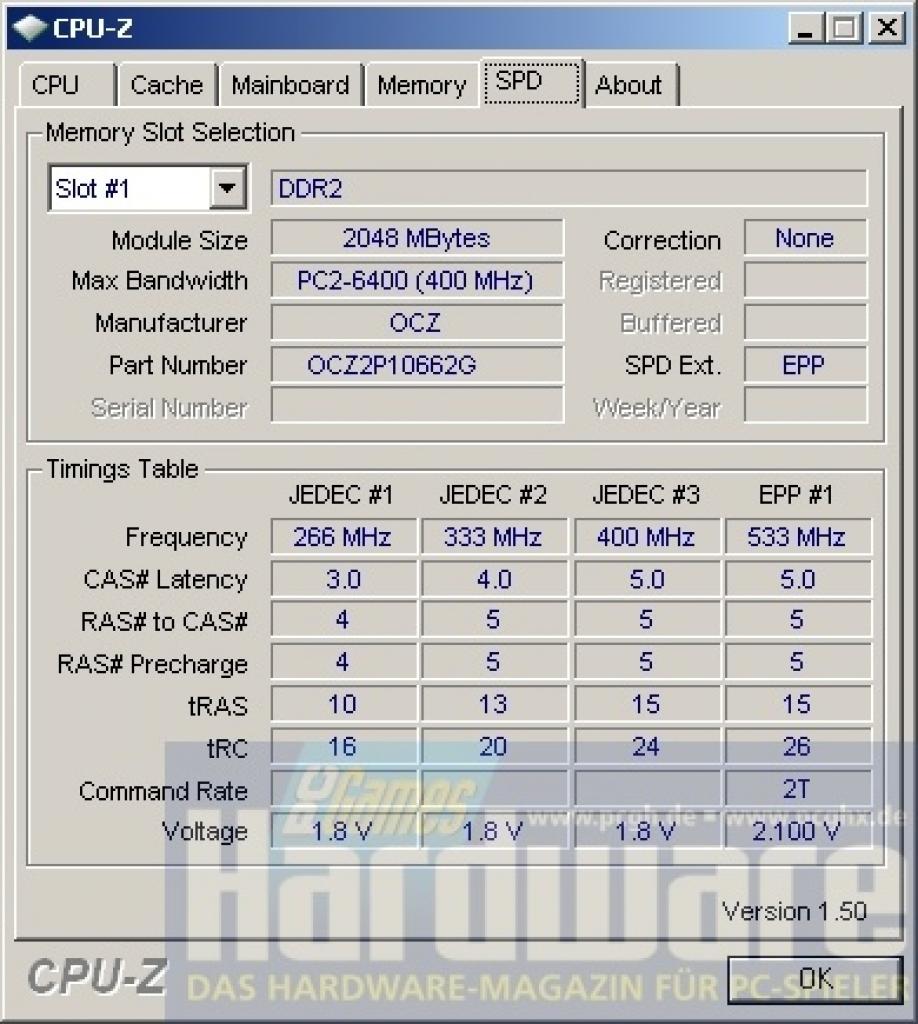Click the DDR2 memory type field
The width and height of the screenshot is (918, 1024).
point(569,189)
